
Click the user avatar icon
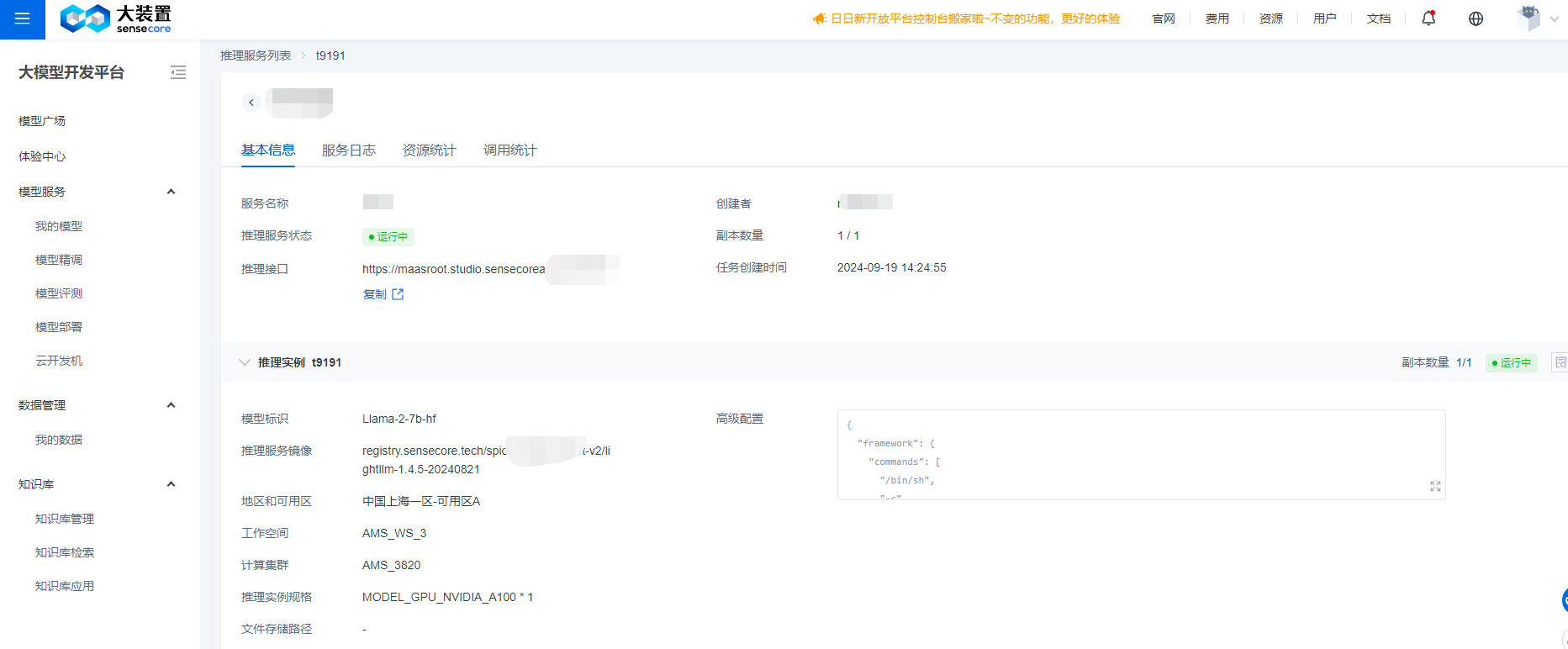point(1528,18)
